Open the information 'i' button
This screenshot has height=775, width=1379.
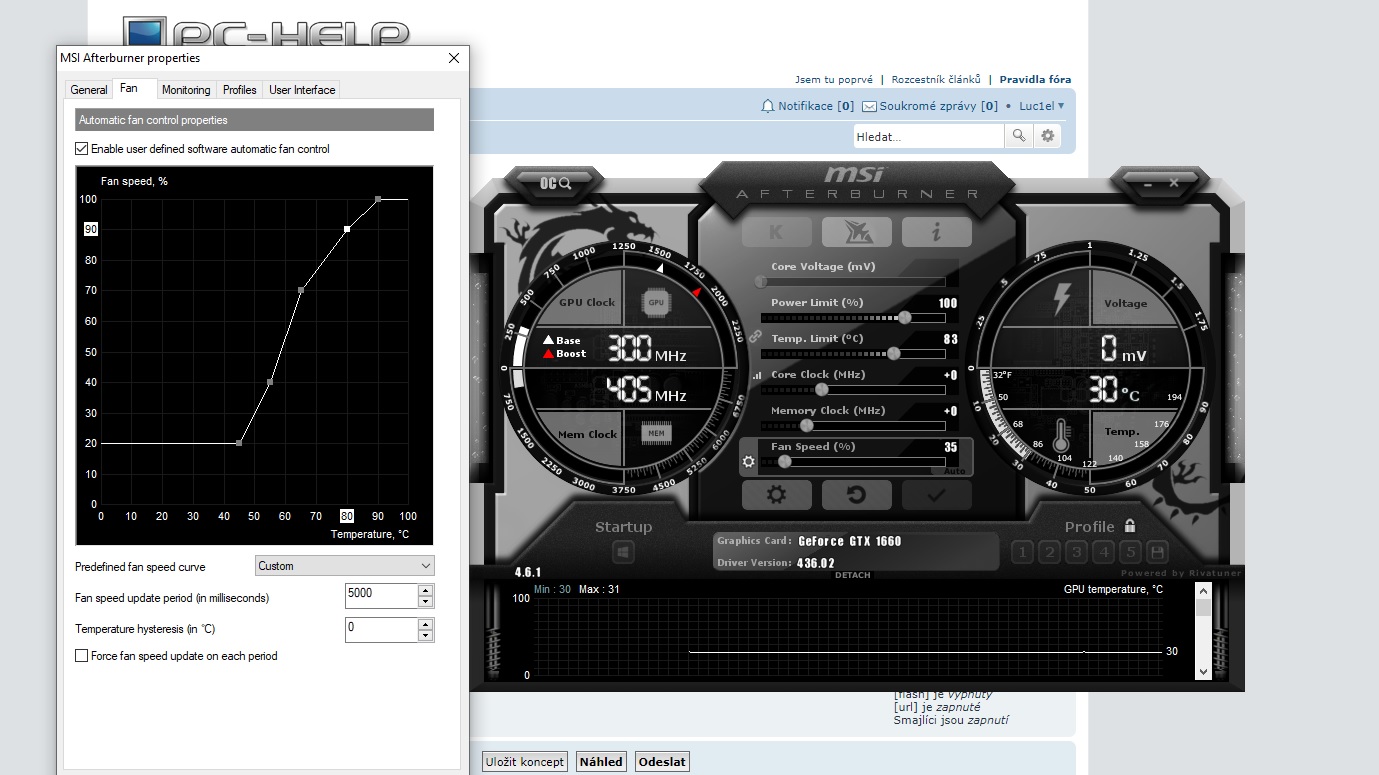click(936, 232)
